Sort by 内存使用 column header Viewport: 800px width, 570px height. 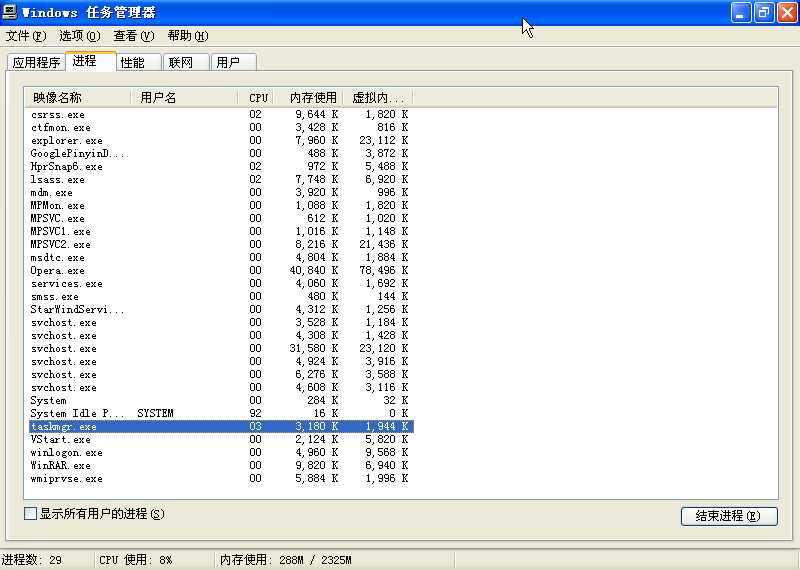[309, 97]
